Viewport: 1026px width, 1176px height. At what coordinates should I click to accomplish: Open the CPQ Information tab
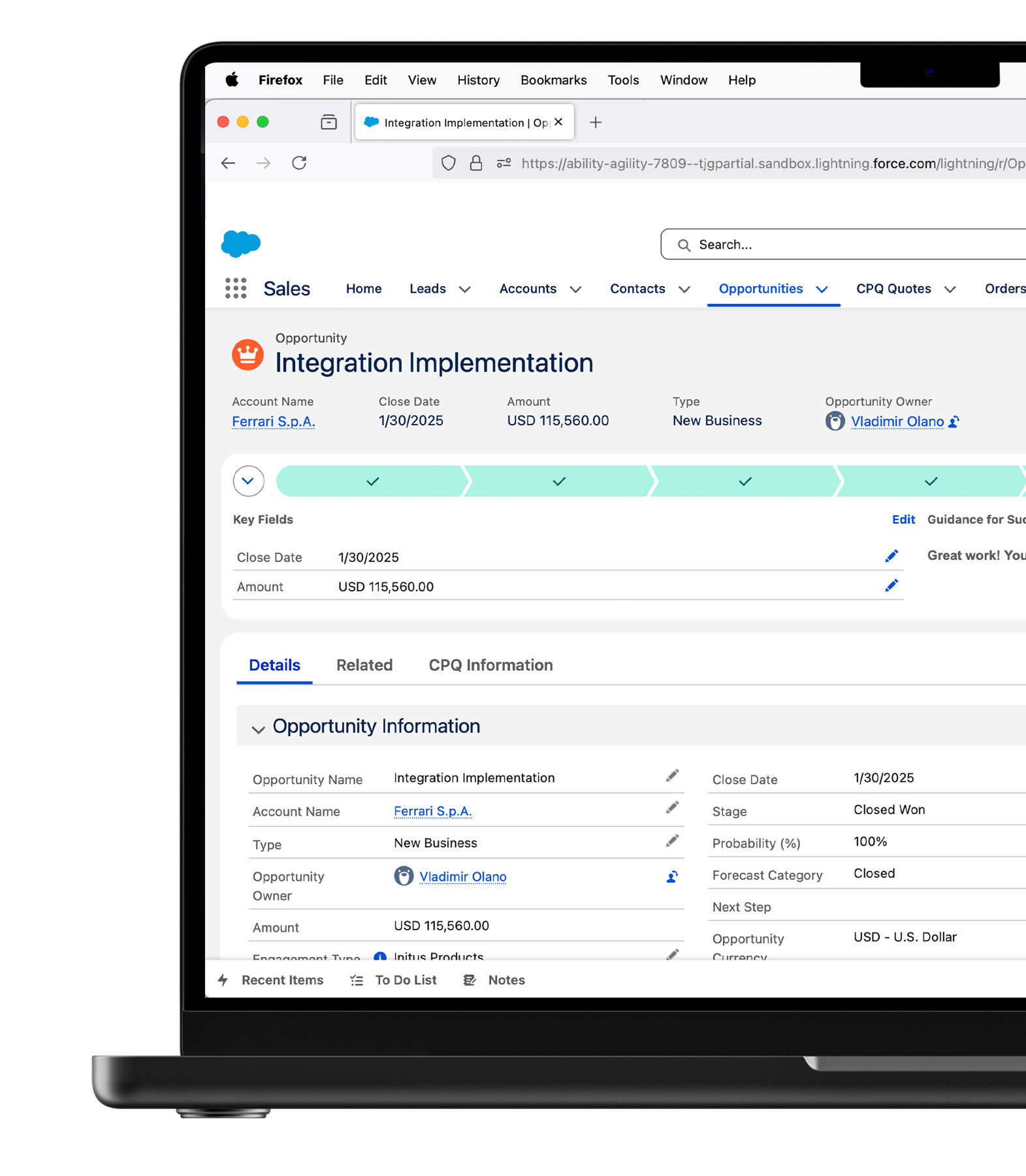490,665
